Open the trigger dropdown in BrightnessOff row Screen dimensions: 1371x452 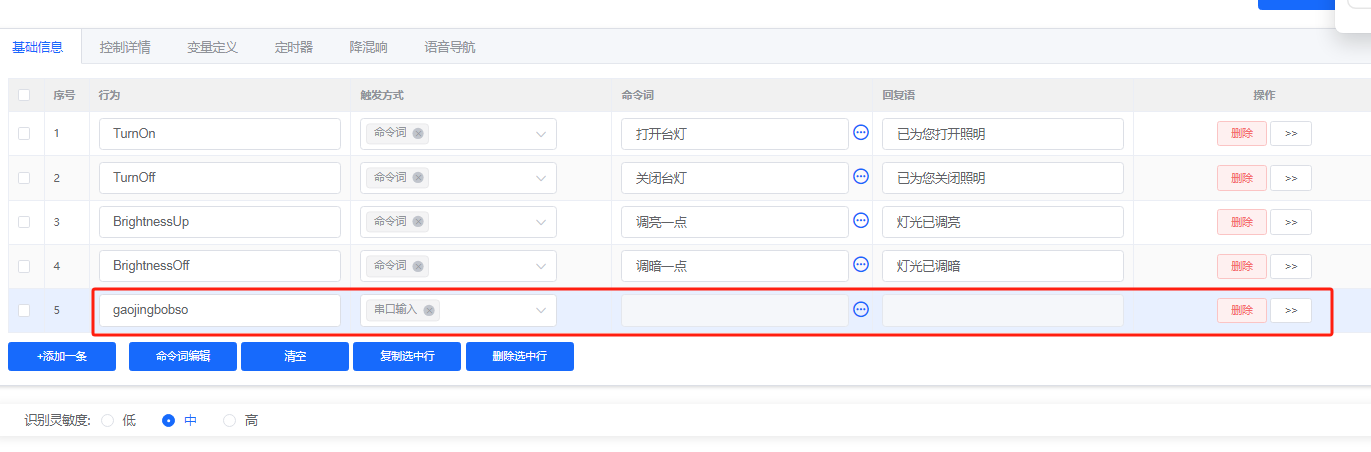tap(541, 266)
